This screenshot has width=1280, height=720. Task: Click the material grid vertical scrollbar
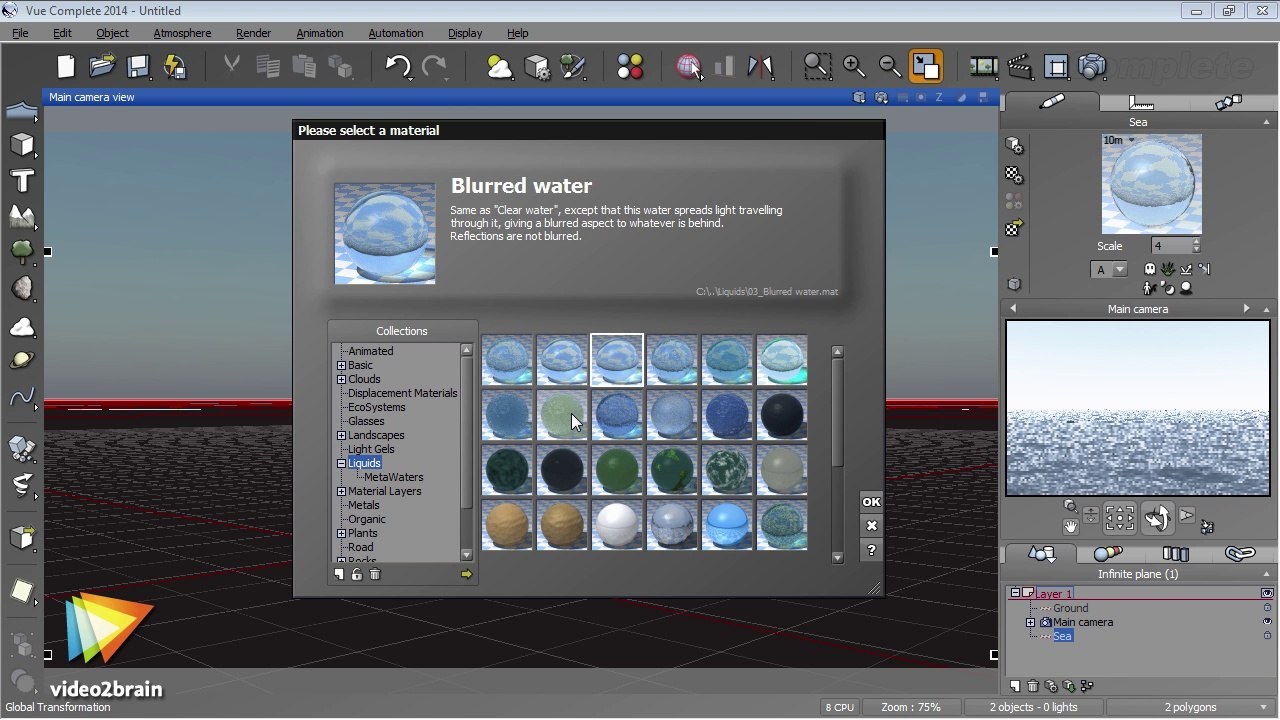837,453
